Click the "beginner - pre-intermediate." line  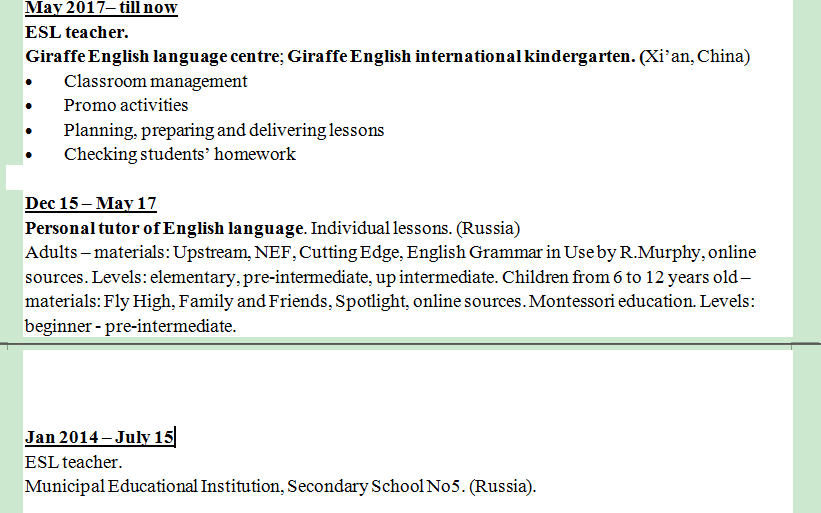click(130, 326)
